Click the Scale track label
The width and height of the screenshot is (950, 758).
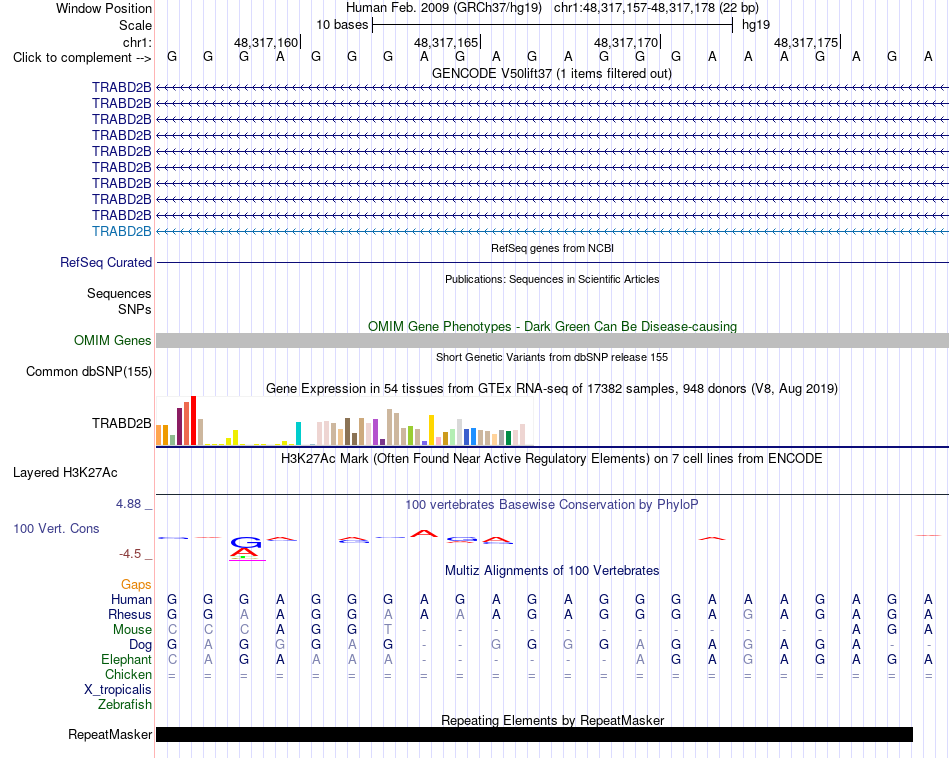coord(135,25)
